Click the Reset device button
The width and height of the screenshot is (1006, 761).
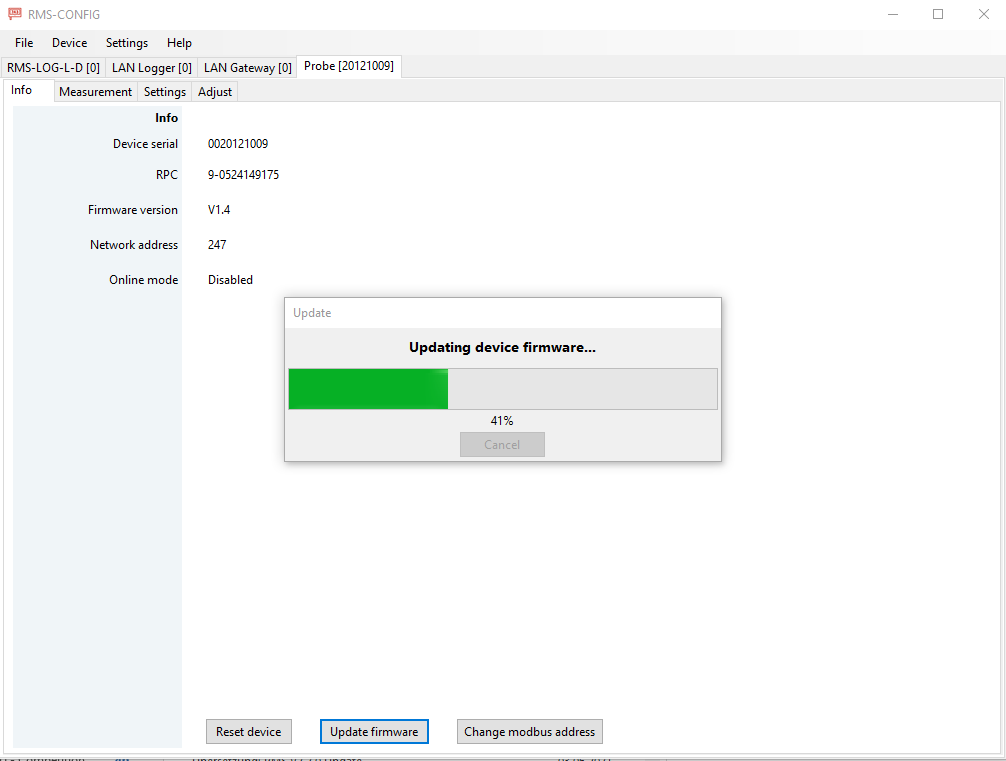click(249, 731)
